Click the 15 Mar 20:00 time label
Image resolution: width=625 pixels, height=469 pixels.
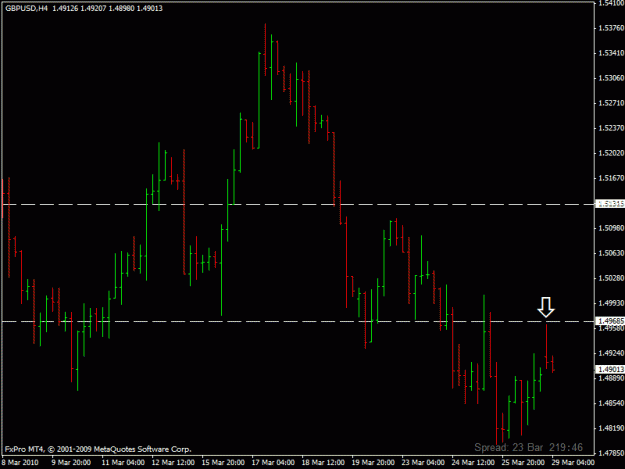pos(223,462)
